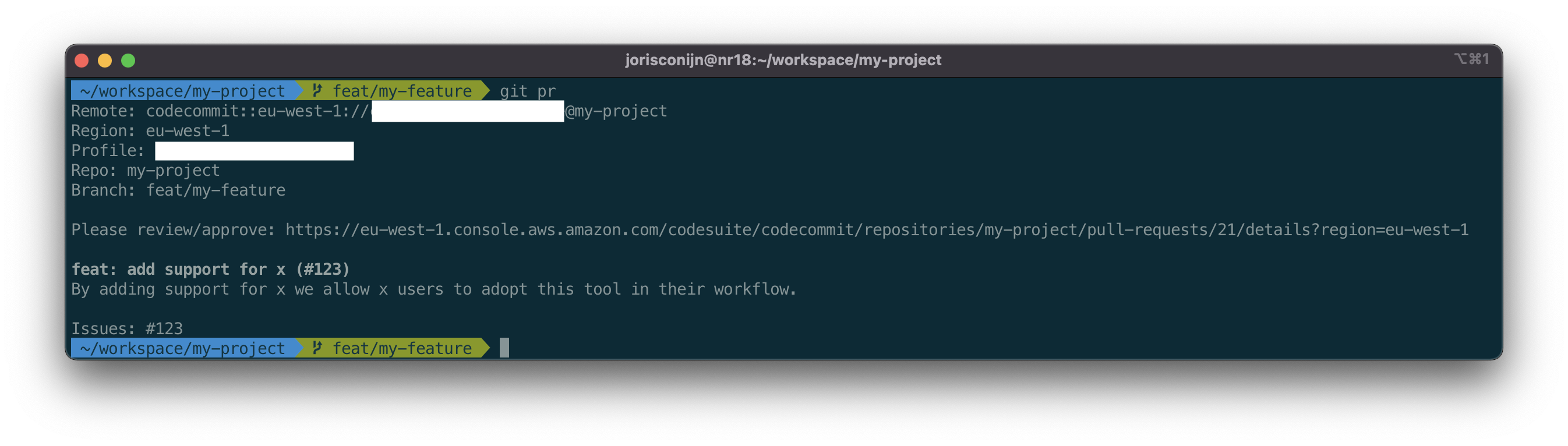1568x446 pixels.
Task: Click the yellow minimize window button
Action: click(x=105, y=60)
